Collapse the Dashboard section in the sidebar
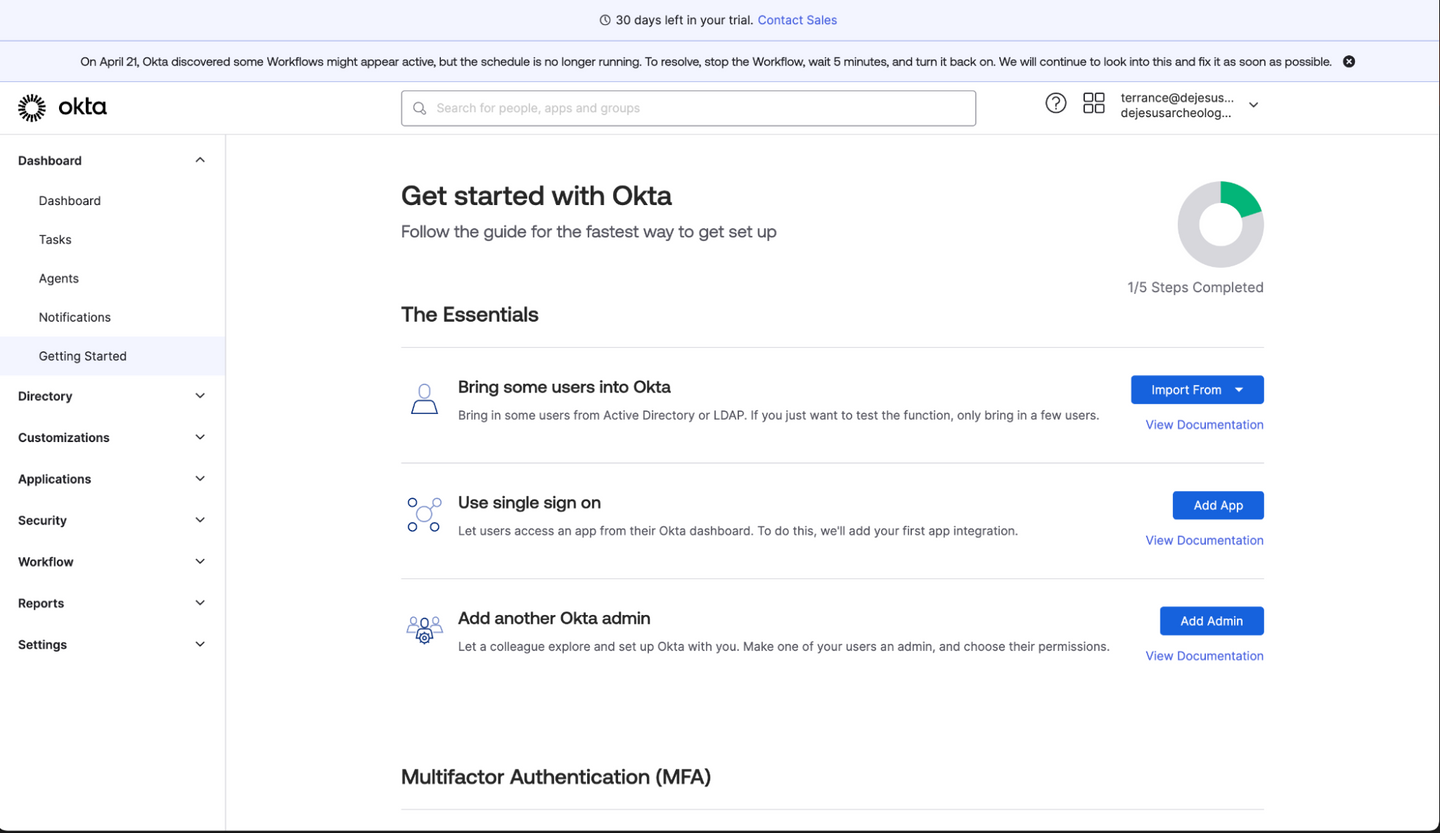 pyautogui.click(x=110, y=160)
